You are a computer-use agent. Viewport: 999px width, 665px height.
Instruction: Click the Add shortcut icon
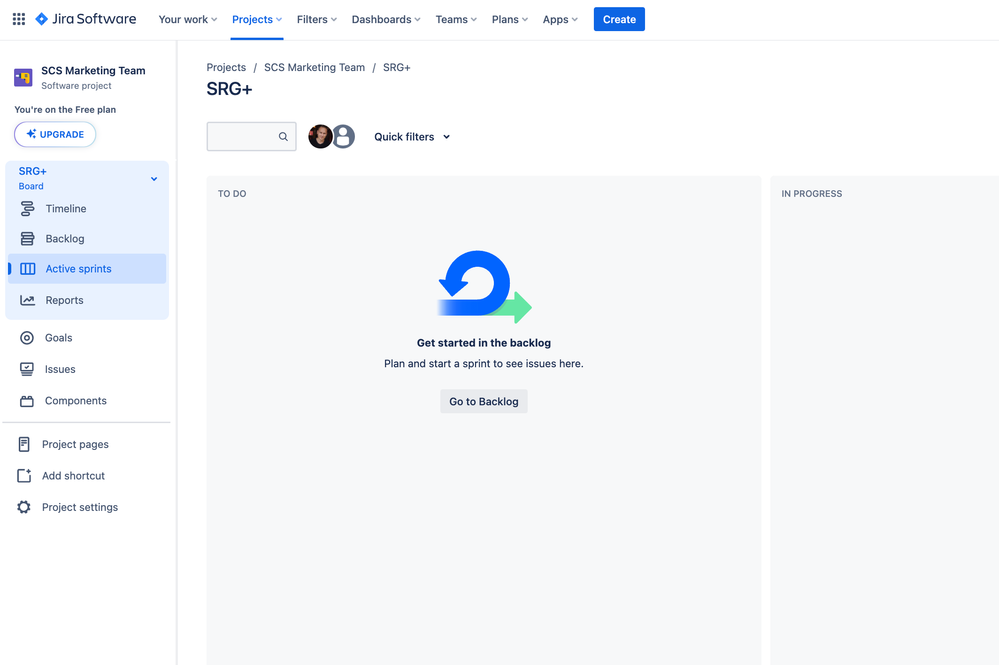[24, 476]
